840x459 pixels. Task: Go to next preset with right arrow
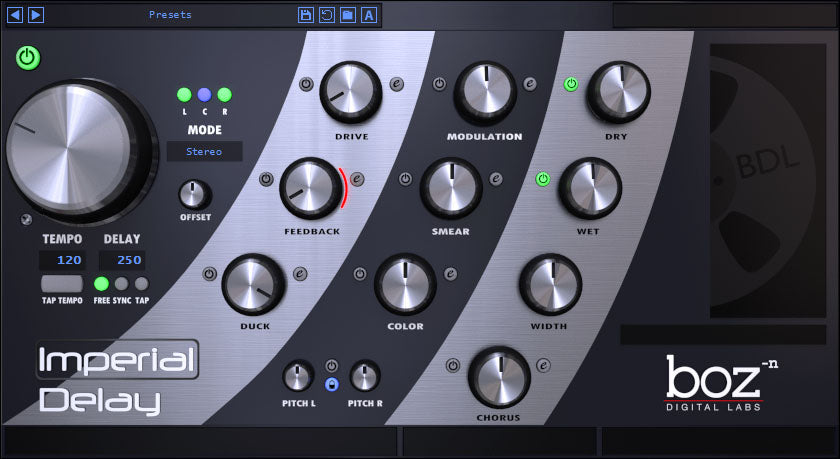(35, 15)
